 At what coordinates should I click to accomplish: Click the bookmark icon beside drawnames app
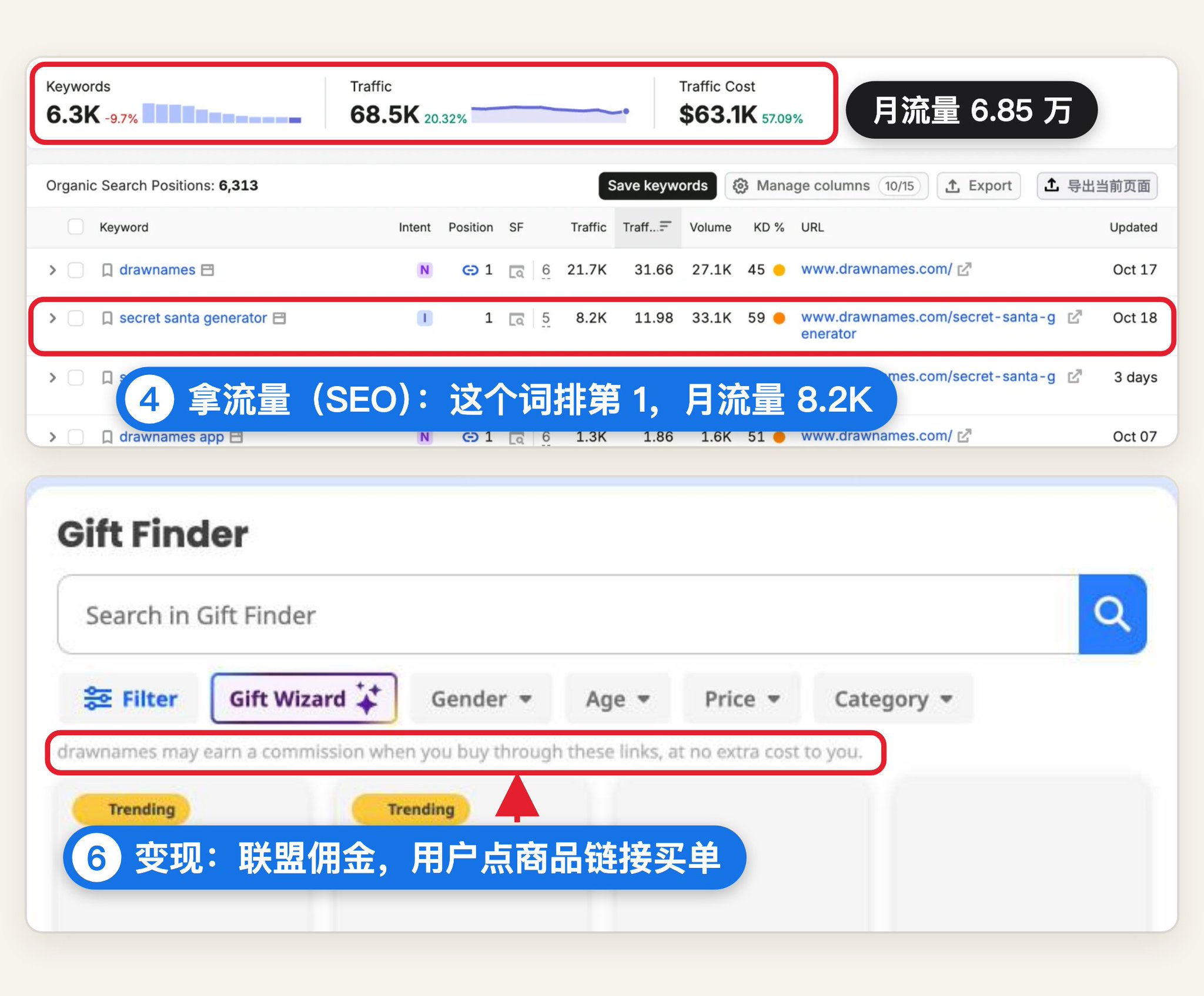tap(107, 437)
